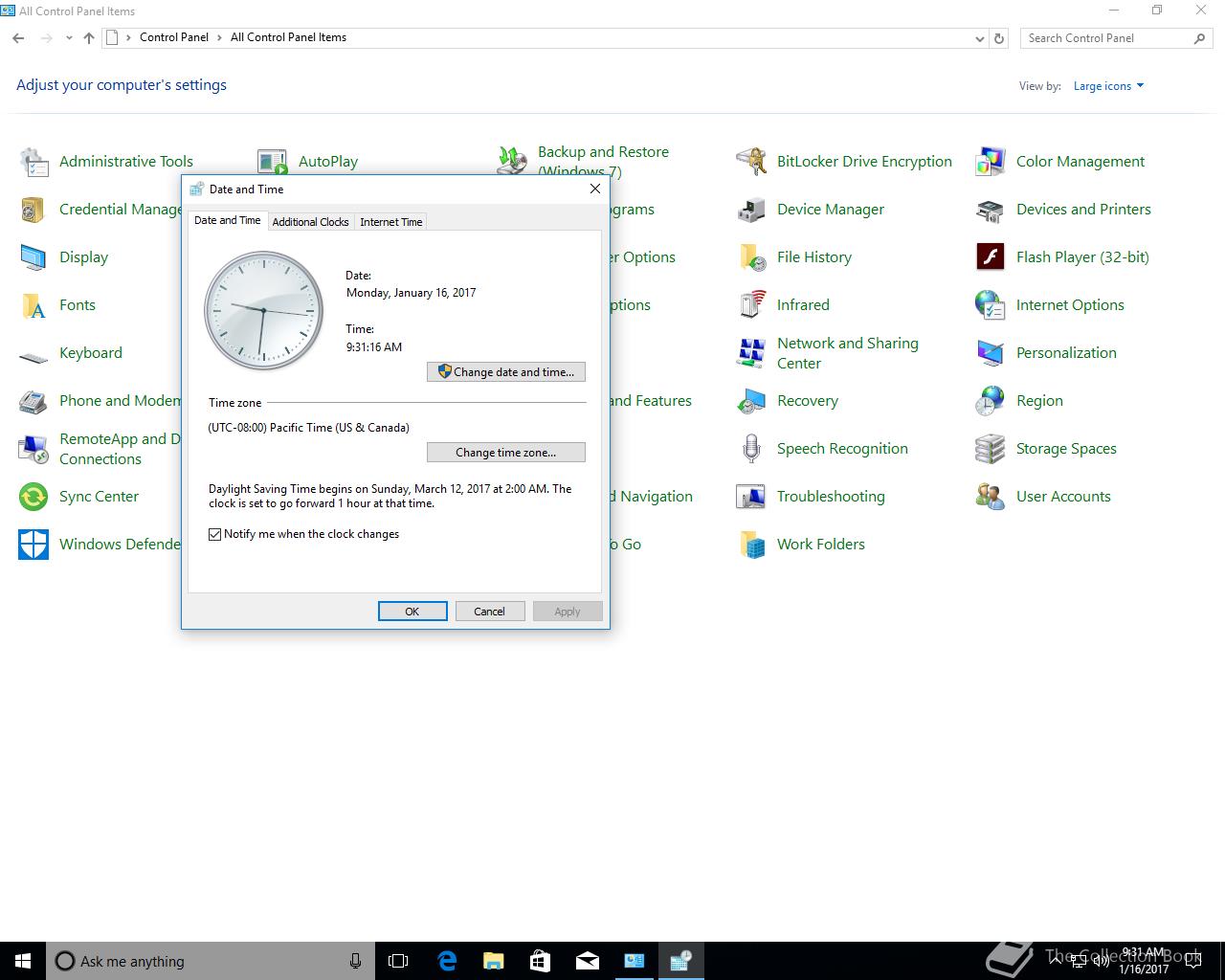Click Change time zone button
Viewport: 1225px width, 980px height.
click(506, 453)
